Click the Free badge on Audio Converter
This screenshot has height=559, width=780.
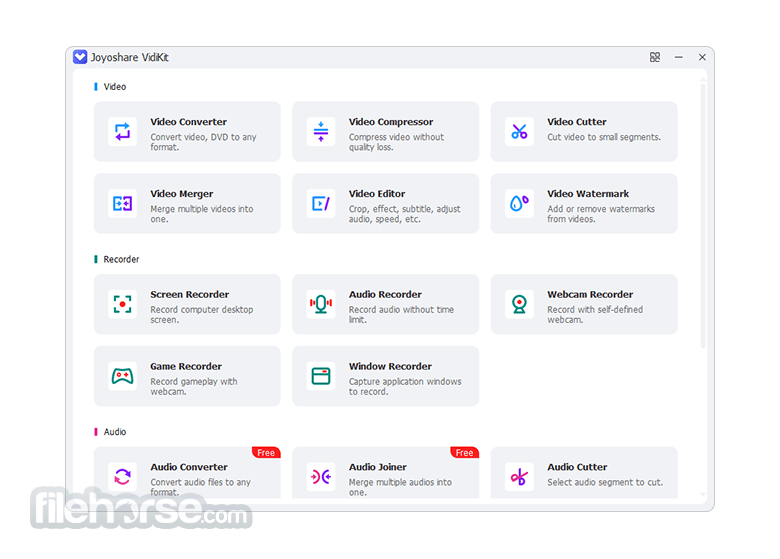click(267, 453)
